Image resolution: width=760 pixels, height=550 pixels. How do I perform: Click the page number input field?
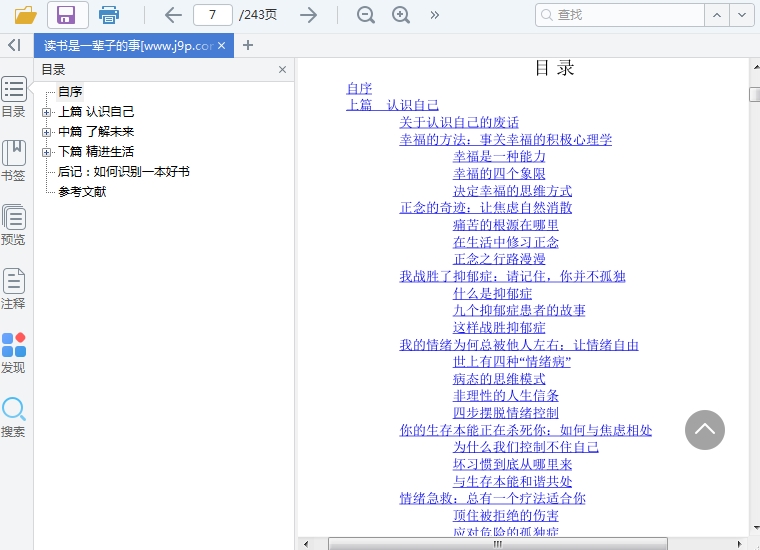(213, 15)
